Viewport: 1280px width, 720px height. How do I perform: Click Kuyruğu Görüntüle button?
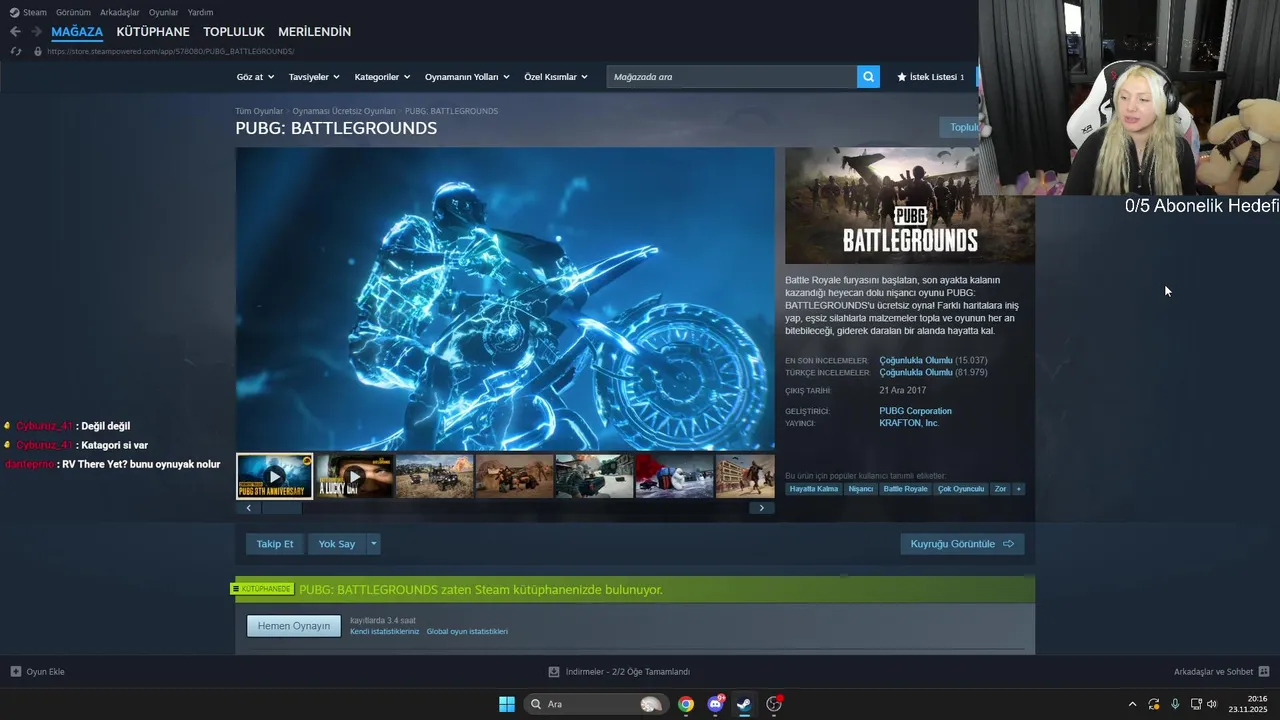[x=962, y=544]
